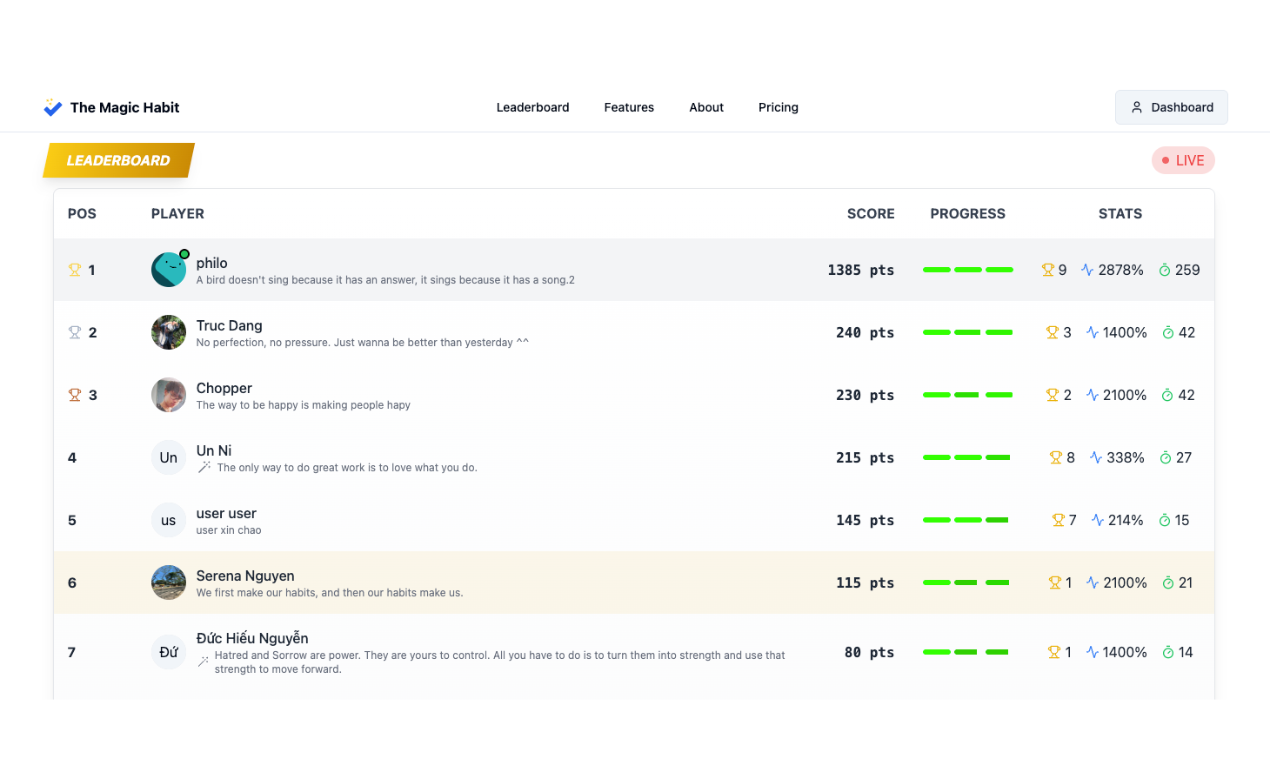Click Chopper's trophy stat icon
This screenshot has width=1270, height=760.
pyautogui.click(x=1052, y=395)
